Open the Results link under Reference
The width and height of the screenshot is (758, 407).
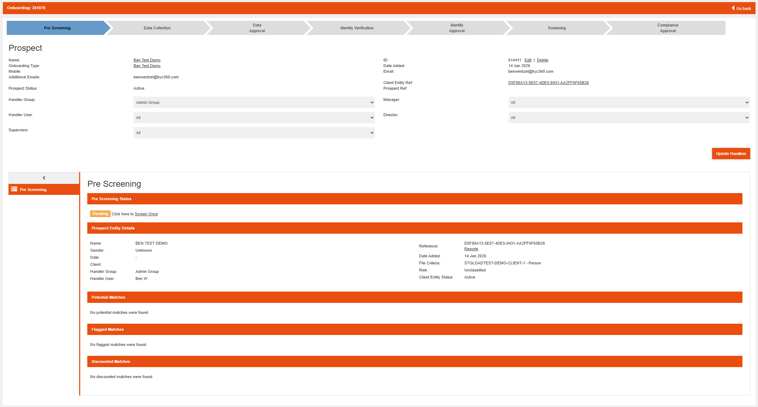[x=471, y=249]
